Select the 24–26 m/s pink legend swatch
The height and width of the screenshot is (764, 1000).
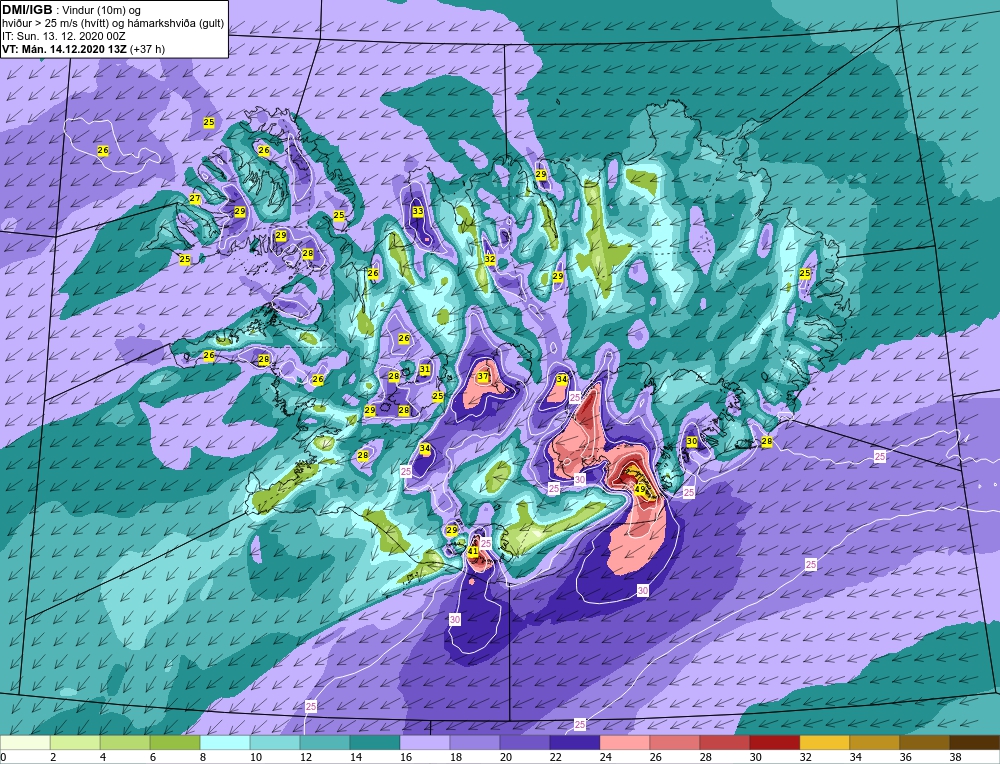tap(625, 742)
